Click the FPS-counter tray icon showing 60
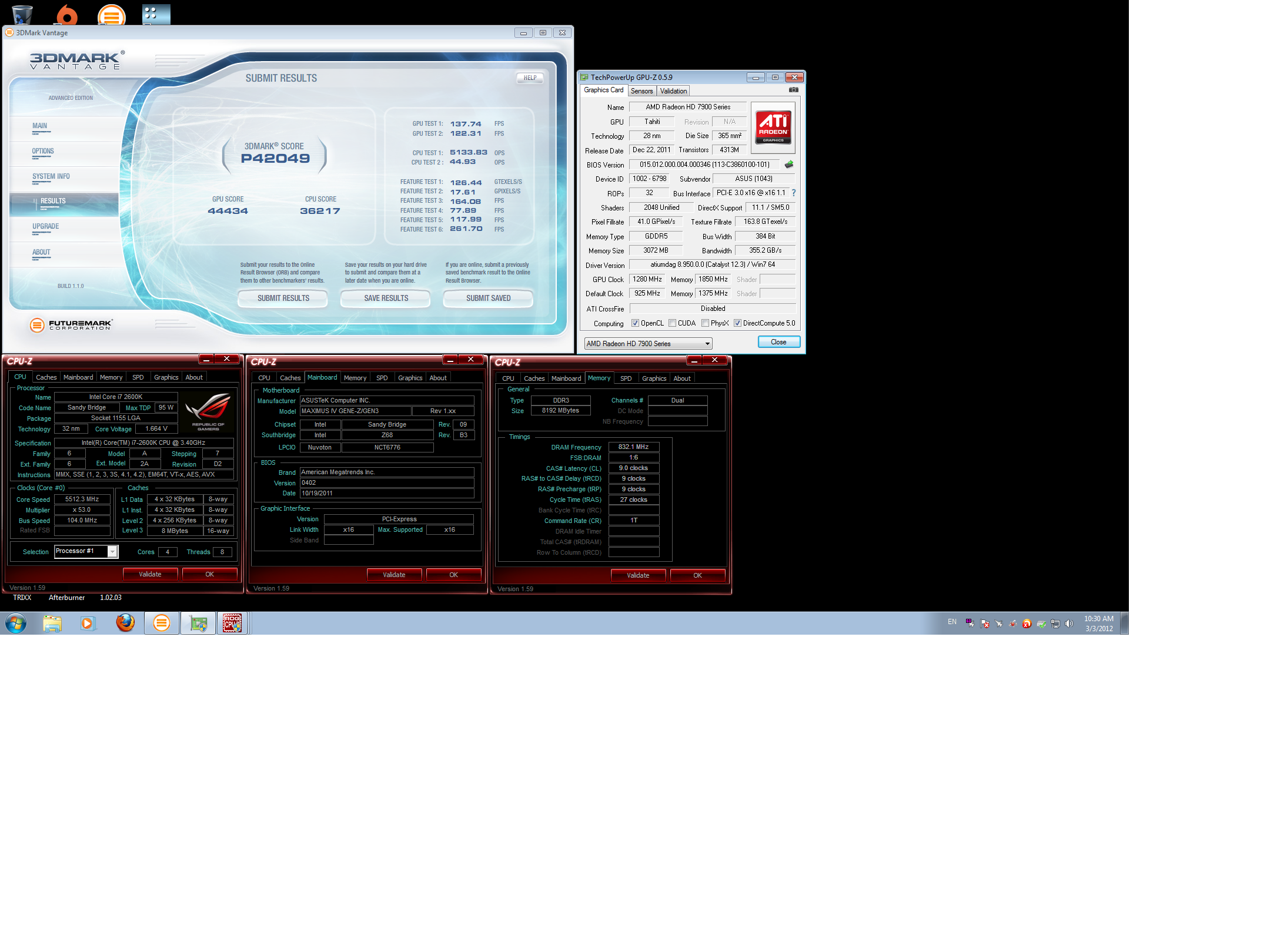Image resolution: width=1270 pixels, height=952 pixels. 970,623
